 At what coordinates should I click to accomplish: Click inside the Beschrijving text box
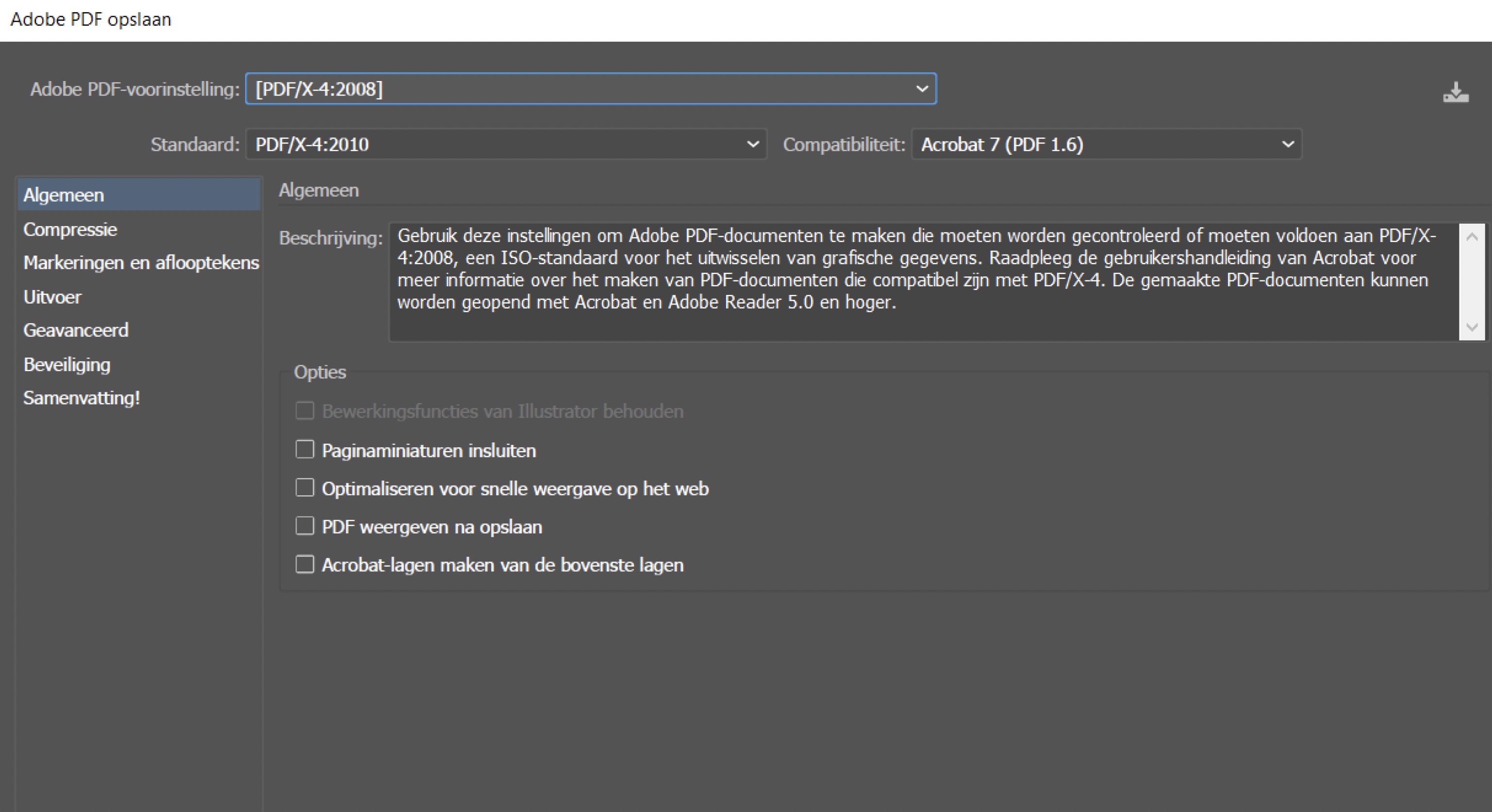coord(924,282)
